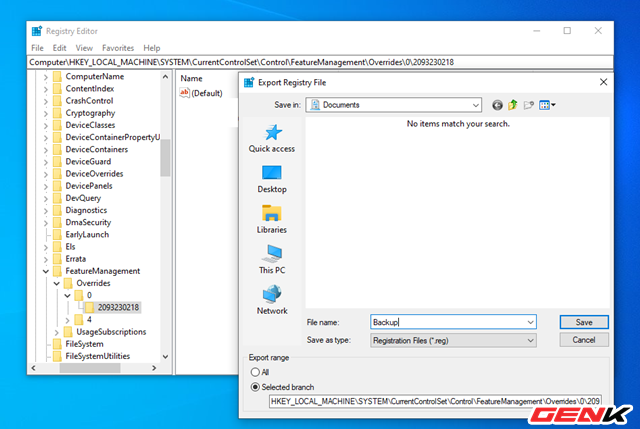Screen dimensions: 640x429
Task: Click the tree scroll left arrow
Action: (33, 368)
